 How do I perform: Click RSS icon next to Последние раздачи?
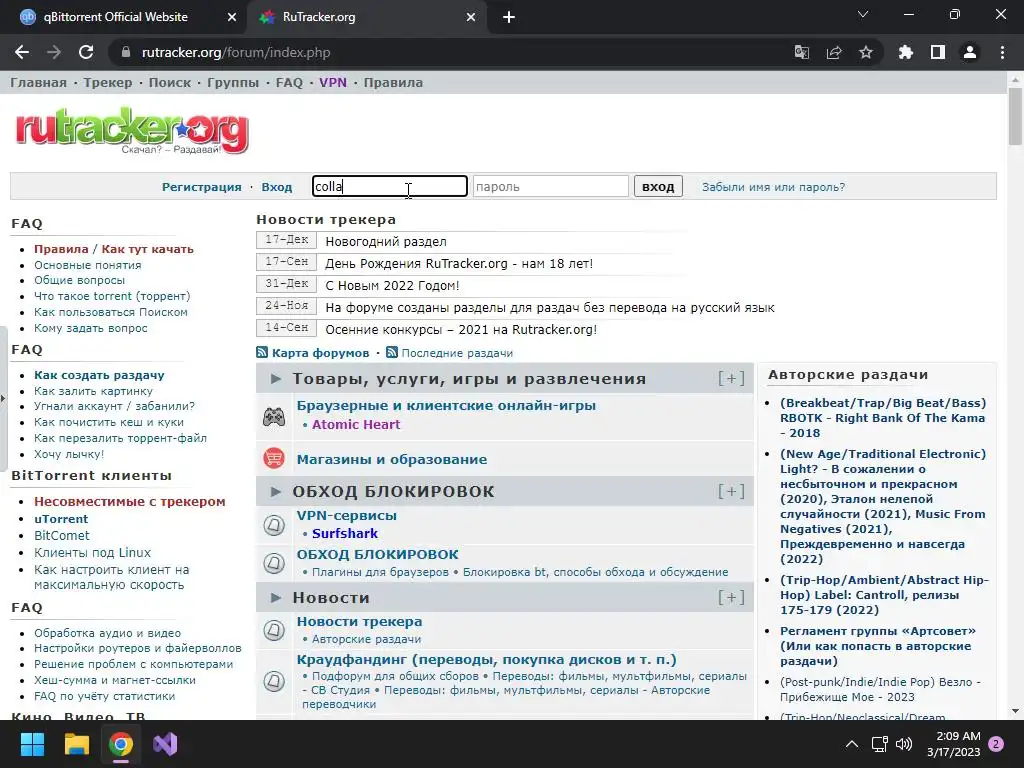392,353
